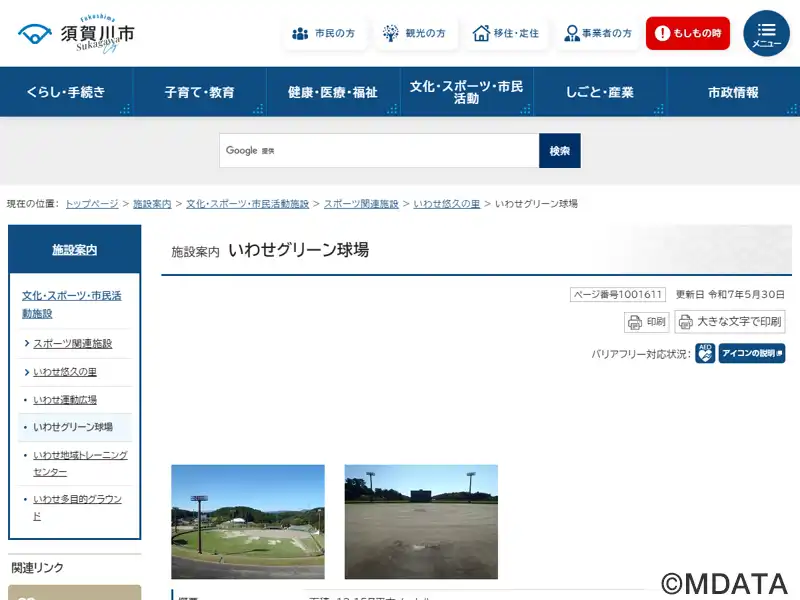Open the 移住・定住 relocation page
The height and width of the screenshot is (600, 800).
(x=506, y=33)
